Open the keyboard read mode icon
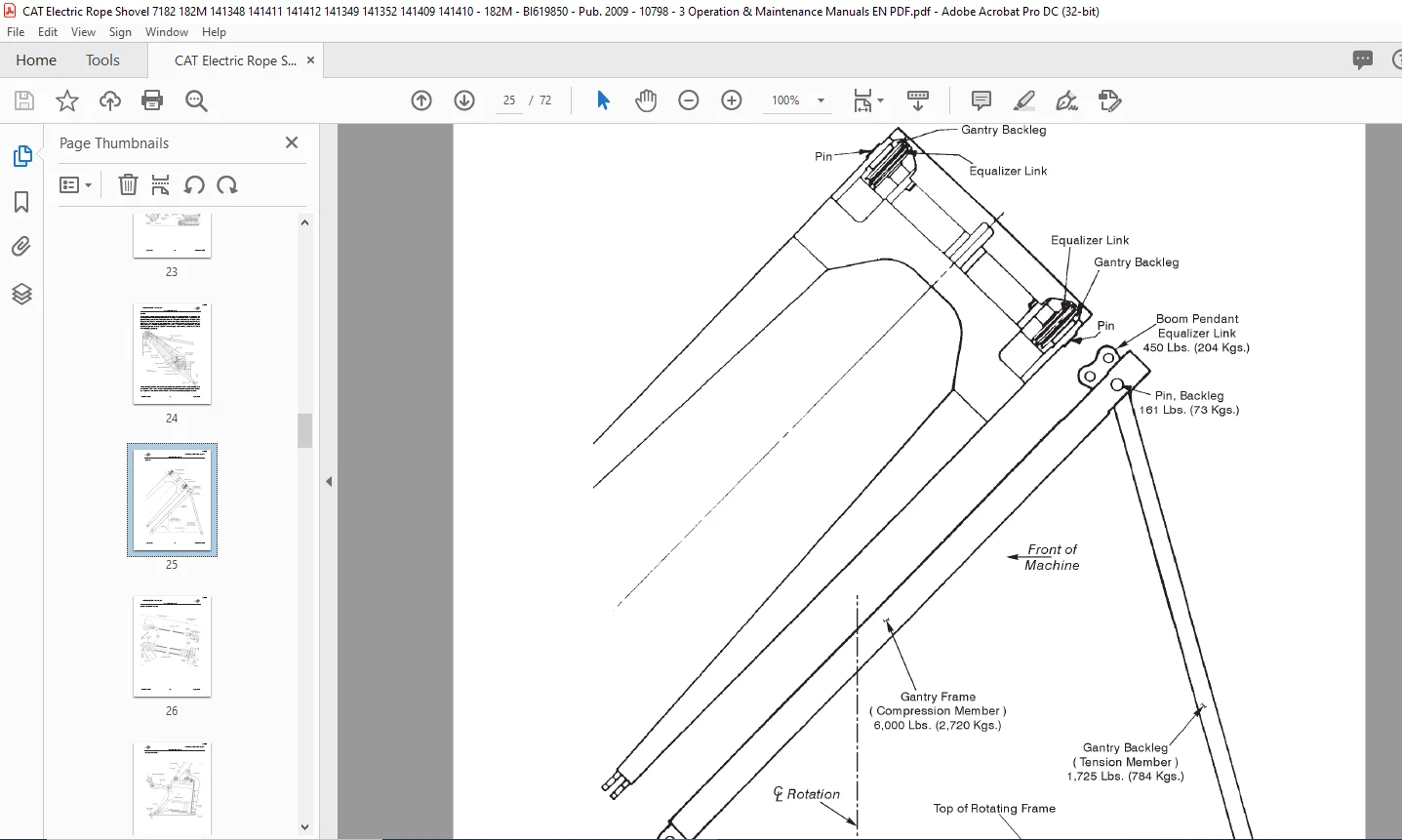This screenshot has width=1402, height=840. pos(918,100)
